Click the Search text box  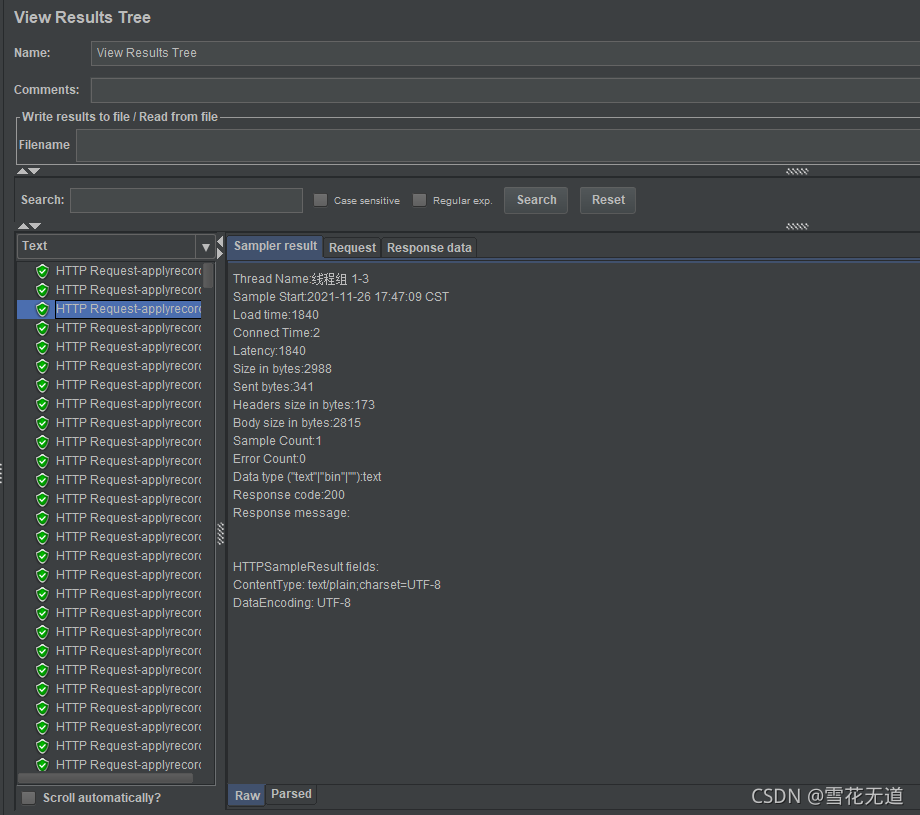click(186, 200)
